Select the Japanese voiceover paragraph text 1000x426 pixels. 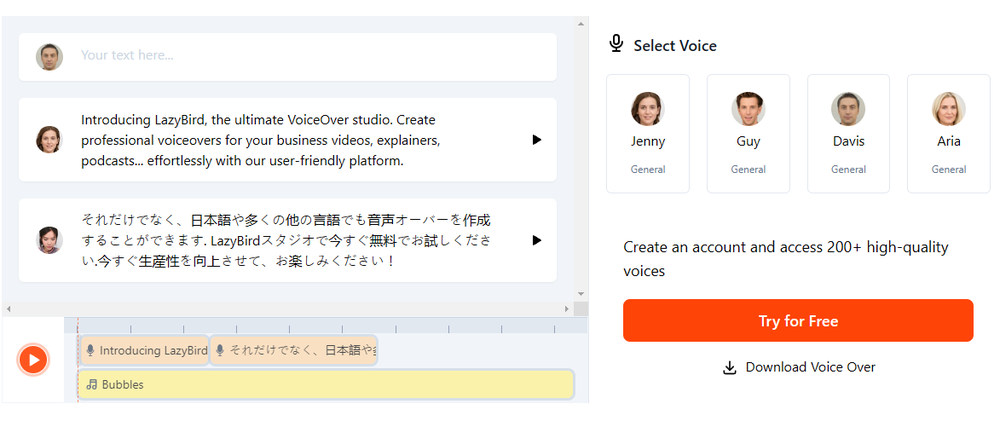[286, 241]
